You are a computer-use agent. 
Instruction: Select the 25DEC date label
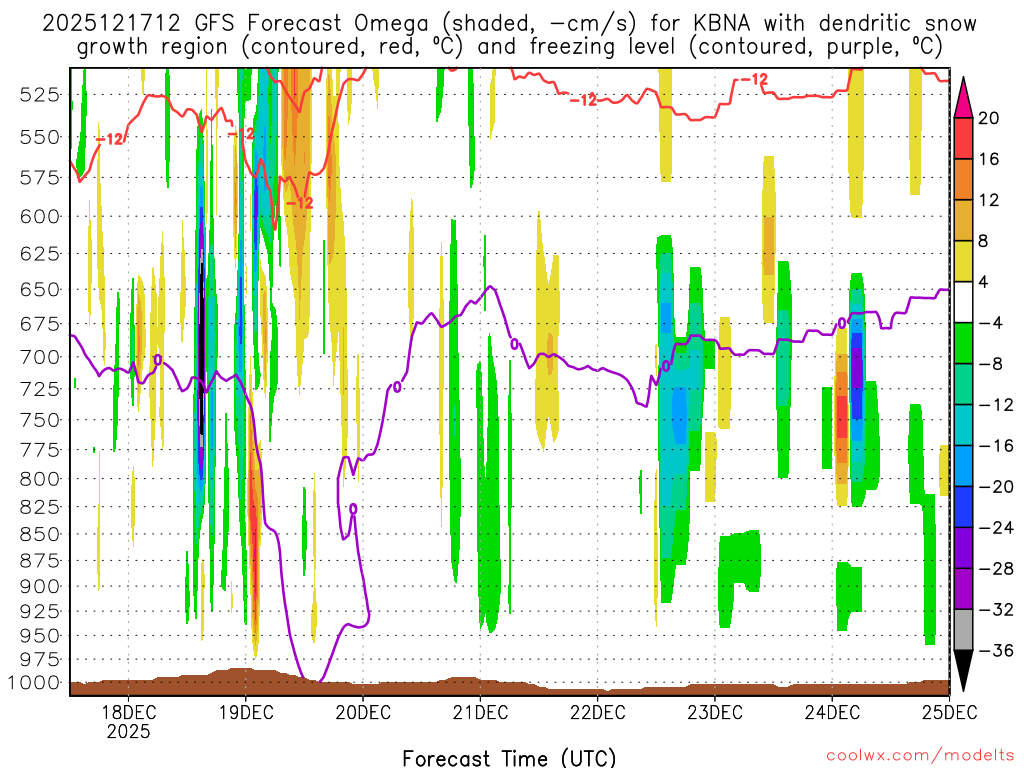950,711
